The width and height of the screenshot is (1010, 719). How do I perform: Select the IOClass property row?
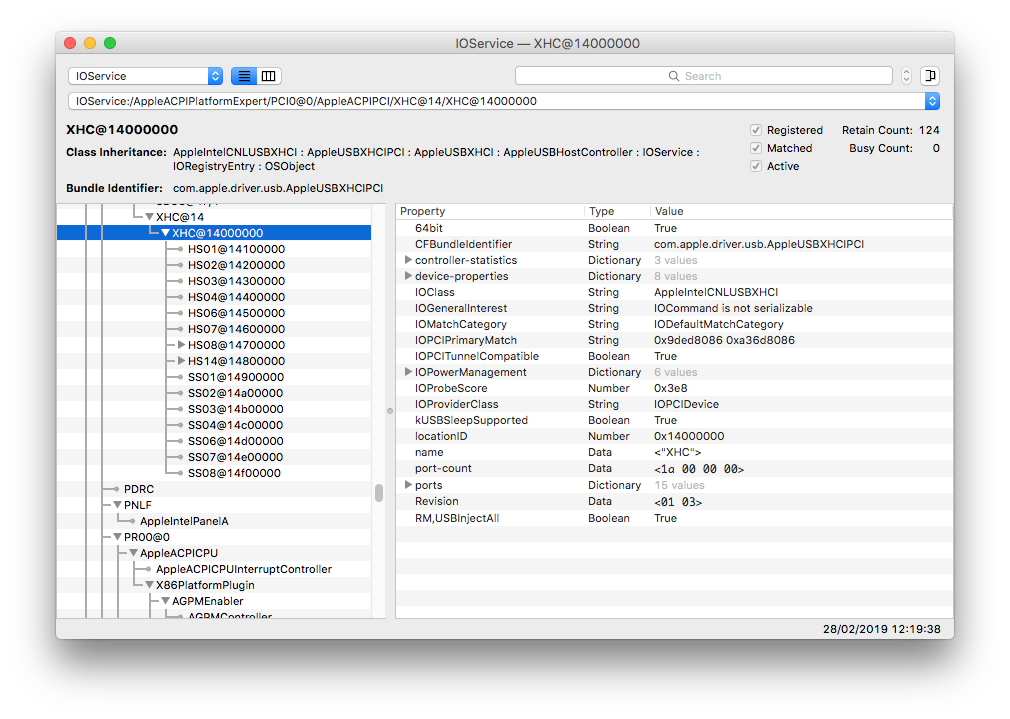[x=674, y=292]
